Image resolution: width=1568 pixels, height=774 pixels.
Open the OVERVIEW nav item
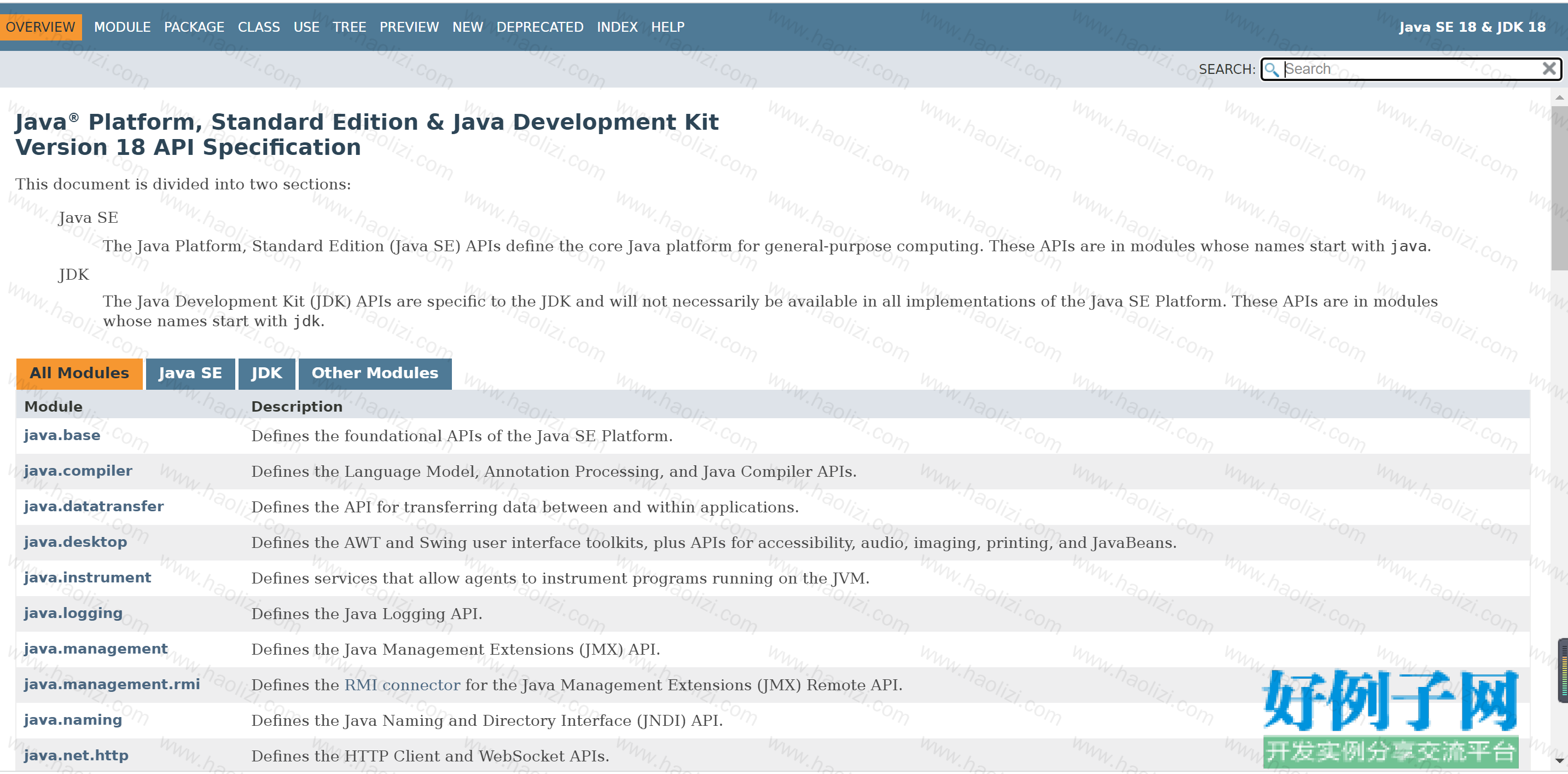click(x=40, y=27)
